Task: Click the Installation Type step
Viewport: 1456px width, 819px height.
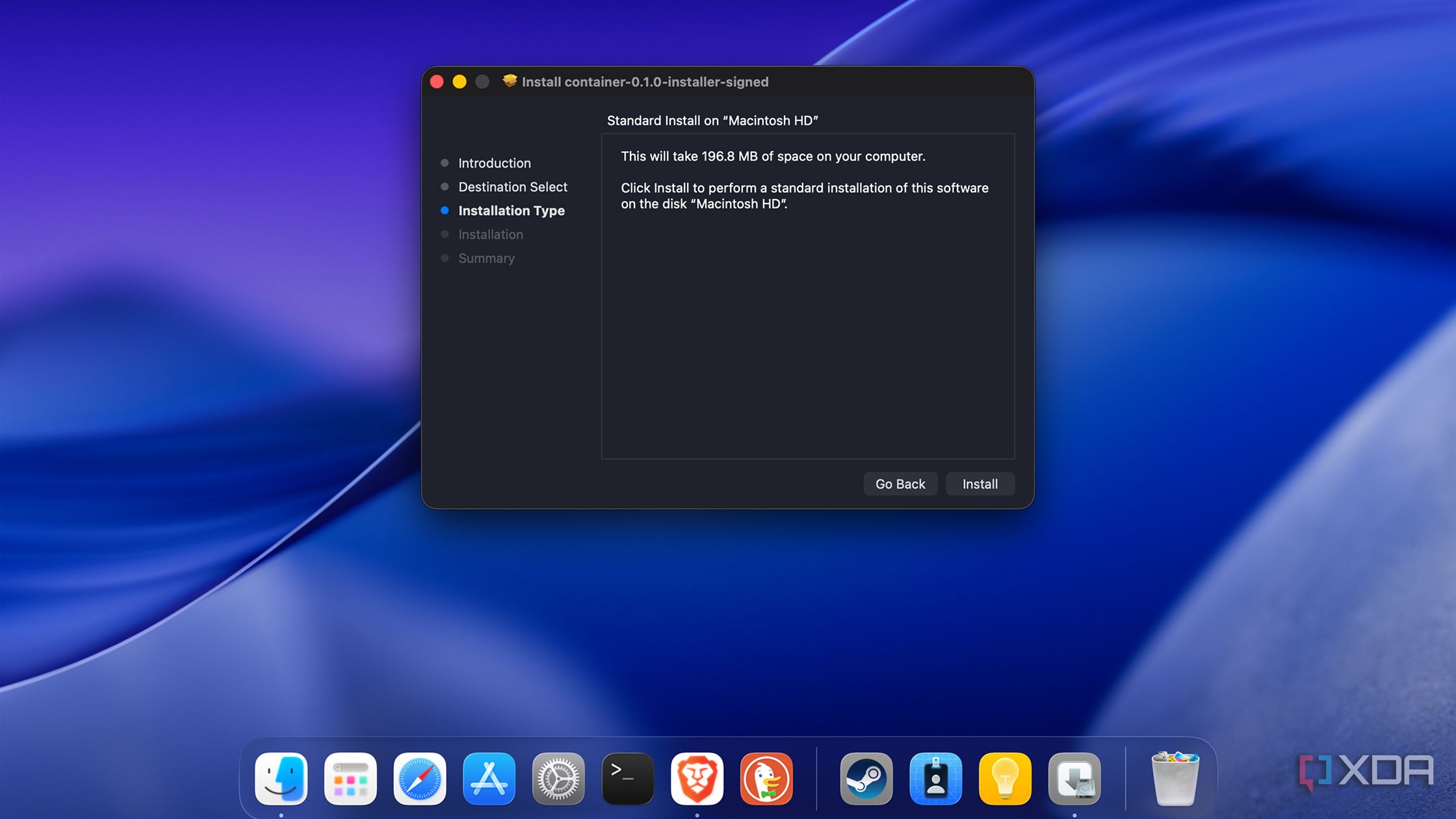Action: pyautogui.click(x=512, y=211)
